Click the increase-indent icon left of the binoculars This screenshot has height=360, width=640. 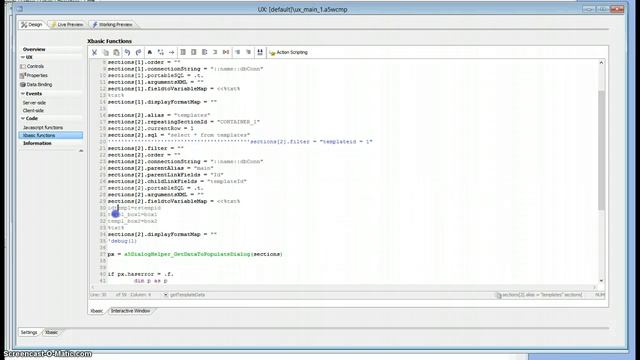point(249,52)
